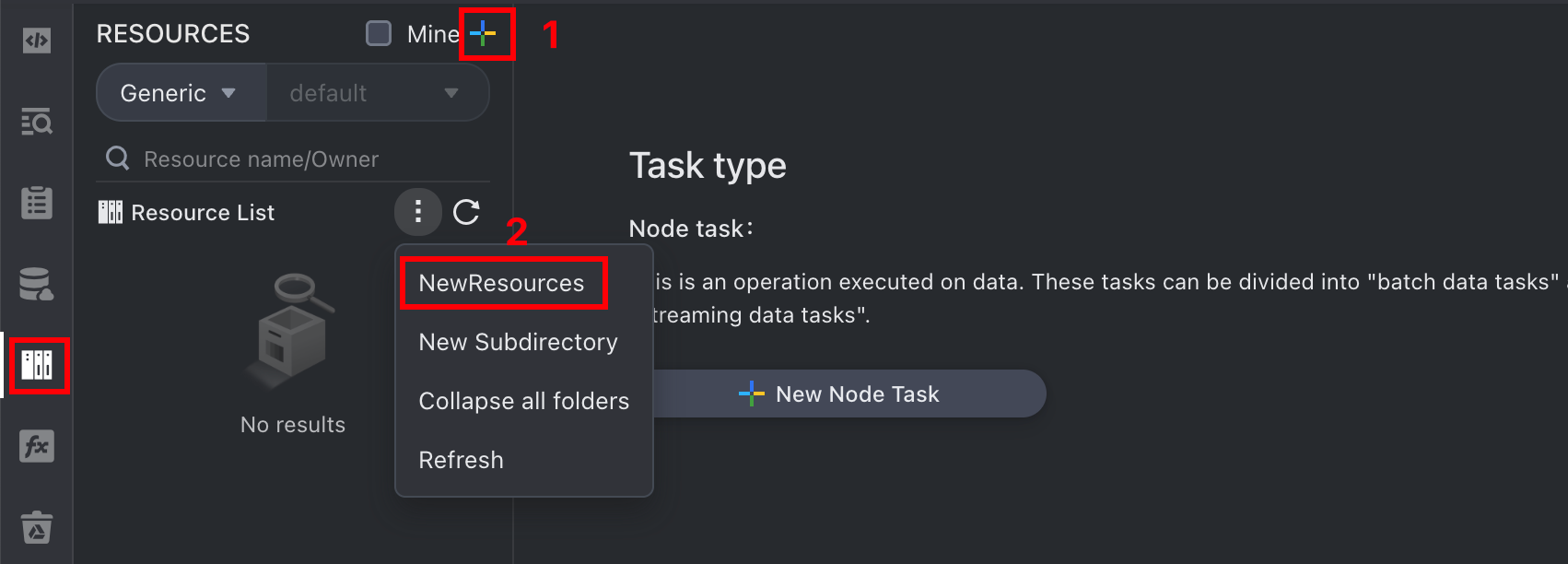Choose NewResources from the context menu
The image size is (1568, 564).
click(x=502, y=283)
